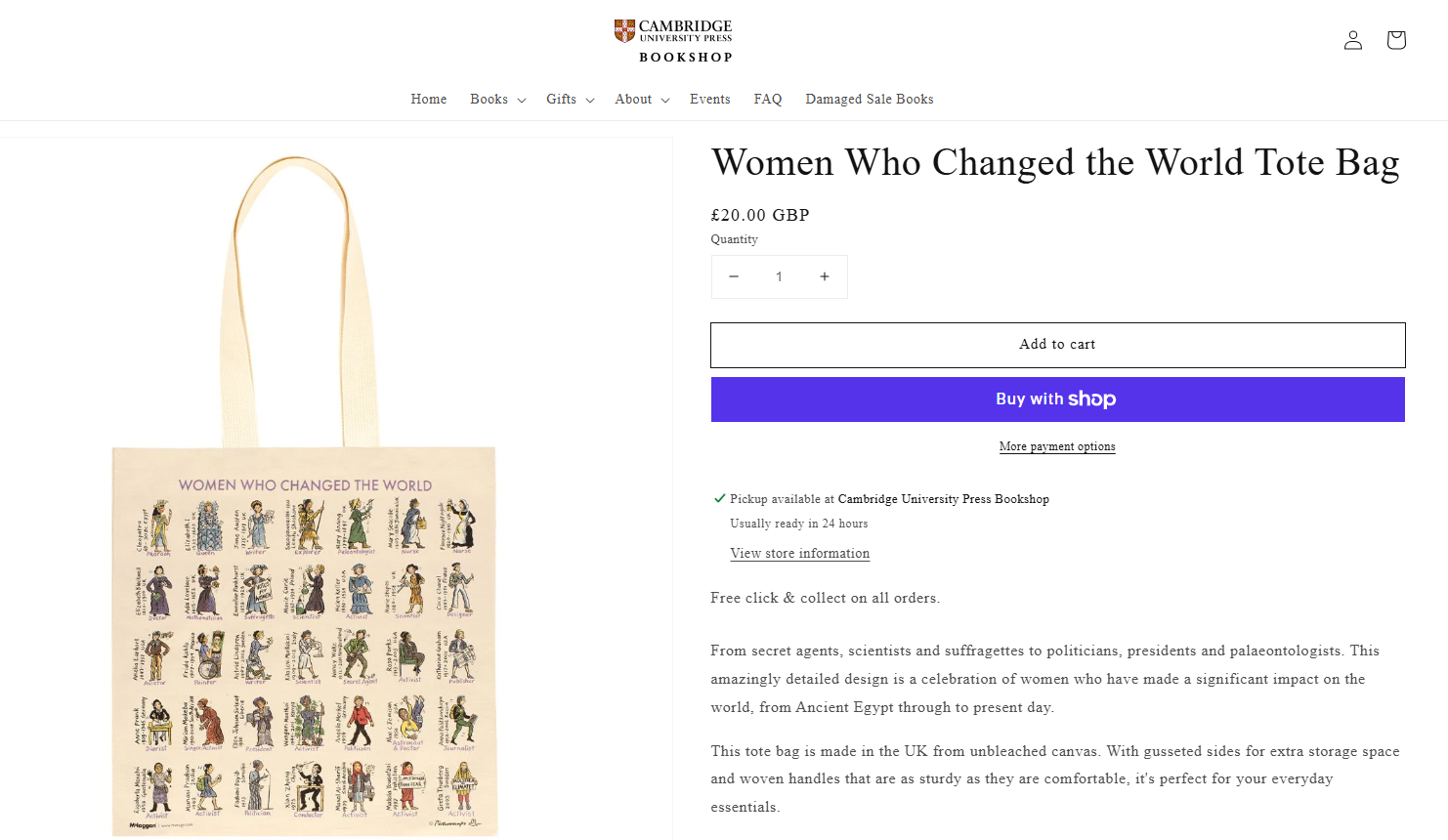Open the shopping cart icon
Screen dimensions: 1448x840
click(x=1395, y=40)
